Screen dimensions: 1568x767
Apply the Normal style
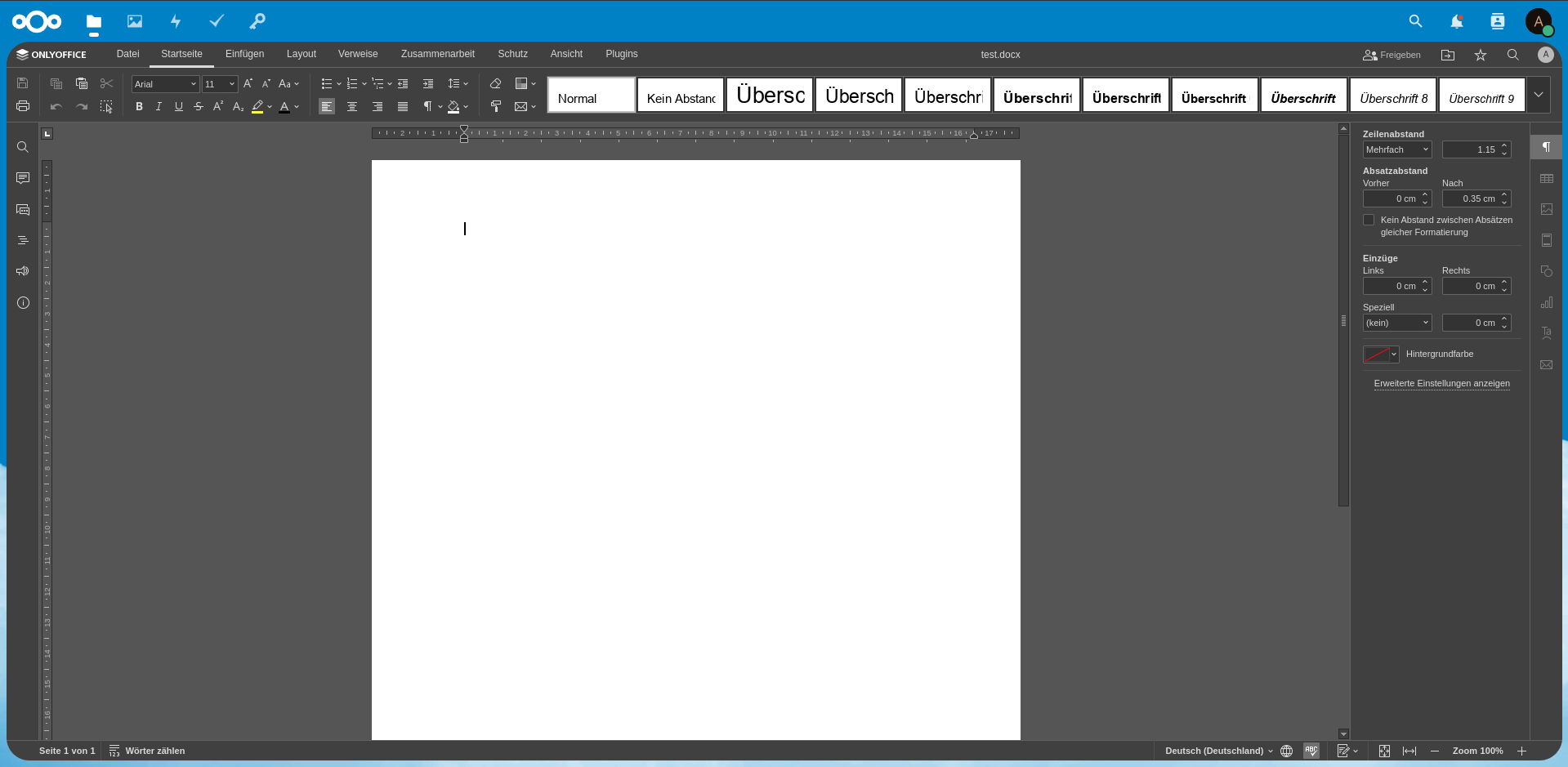tap(592, 95)
